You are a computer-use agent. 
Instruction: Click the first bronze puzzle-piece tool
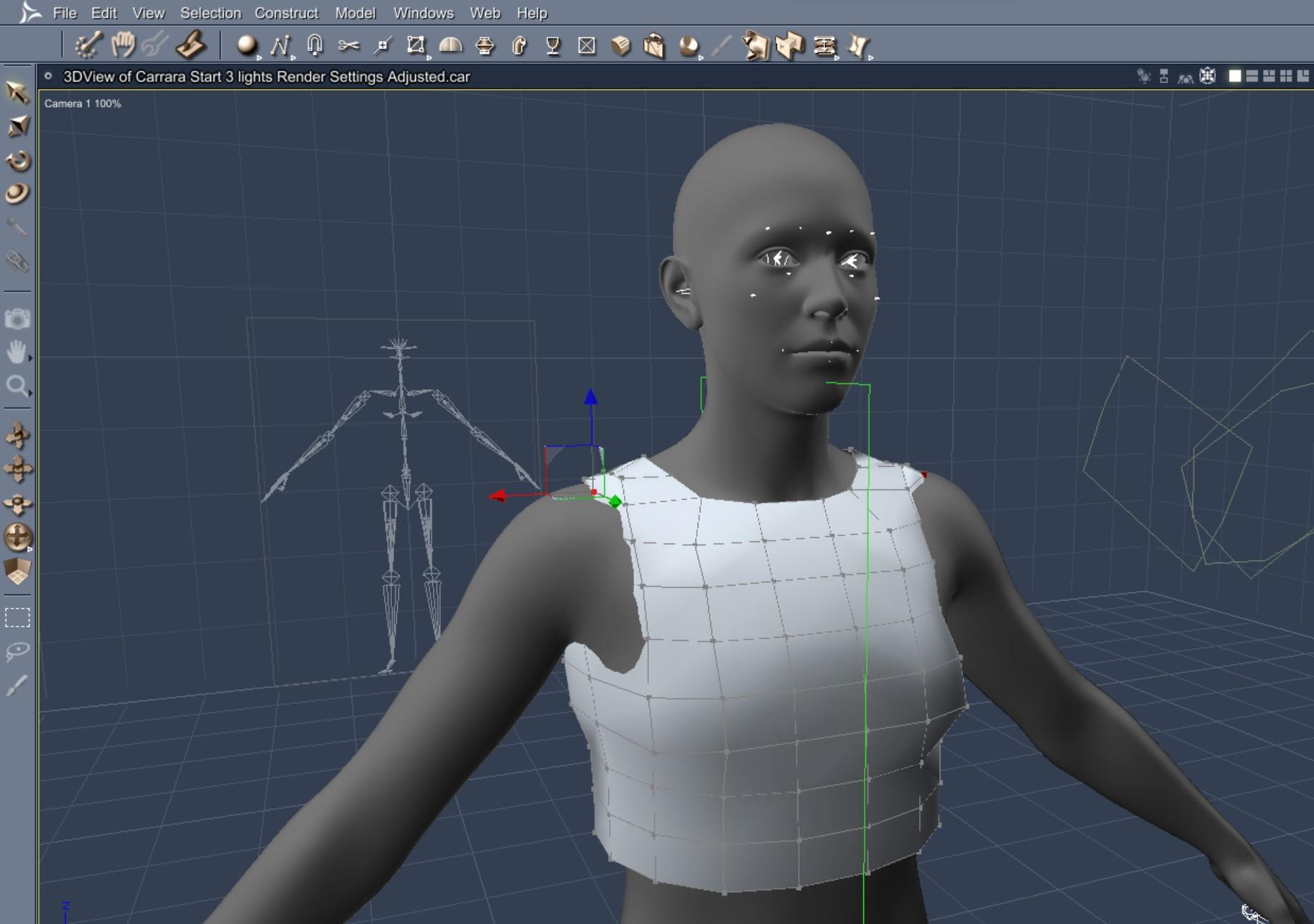click(755, 46)
